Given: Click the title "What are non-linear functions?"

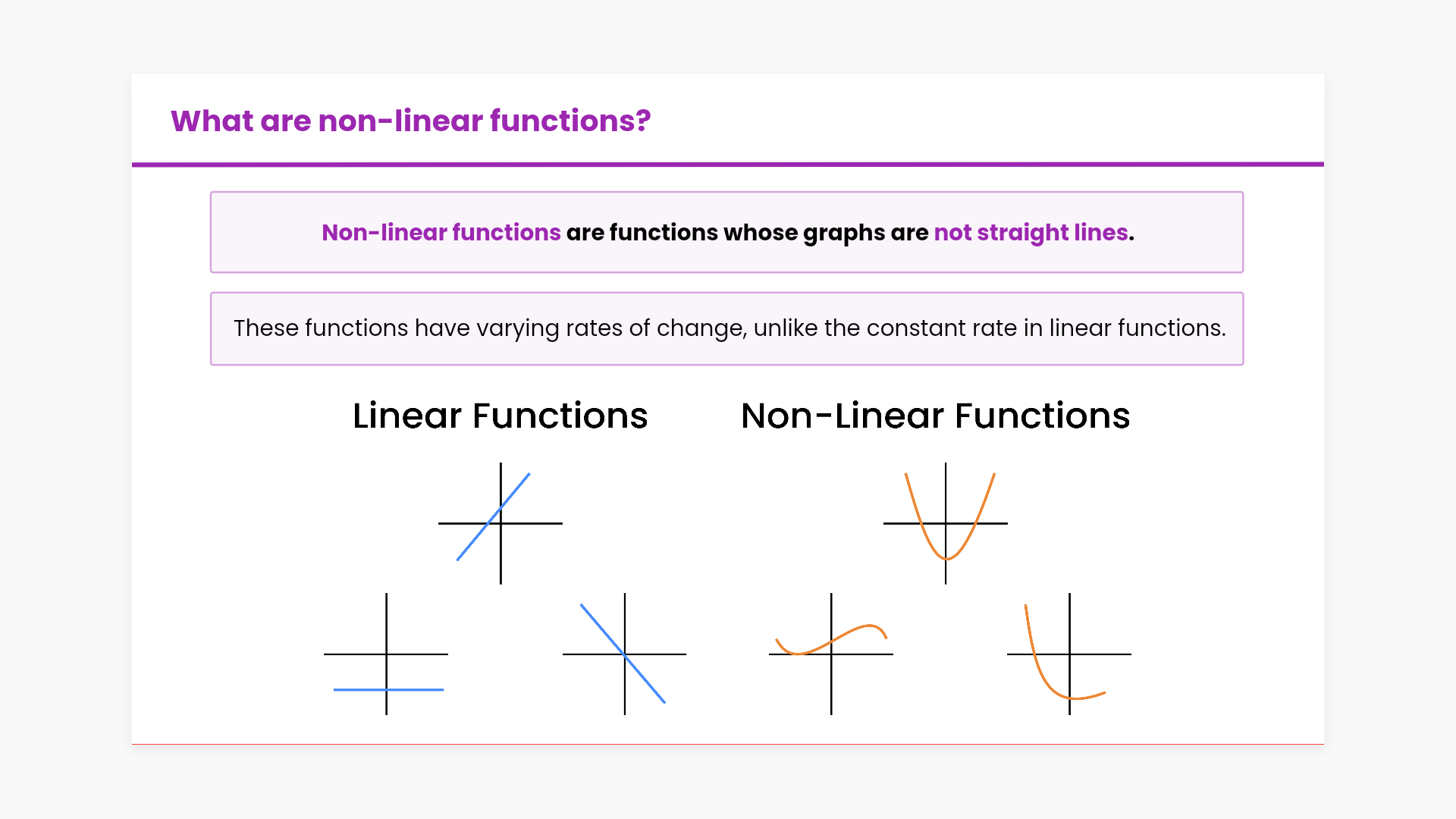Looking at the screenshot, I should (x=410, y=121).
